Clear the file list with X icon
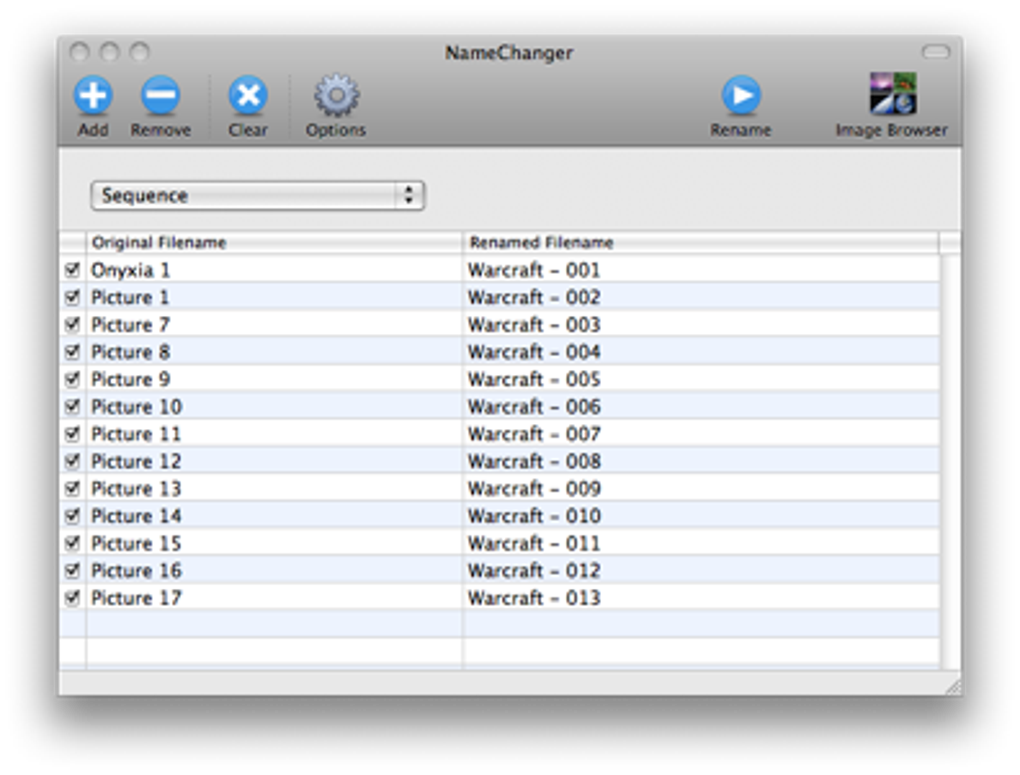1020x775 pixels. click(248, 95)
